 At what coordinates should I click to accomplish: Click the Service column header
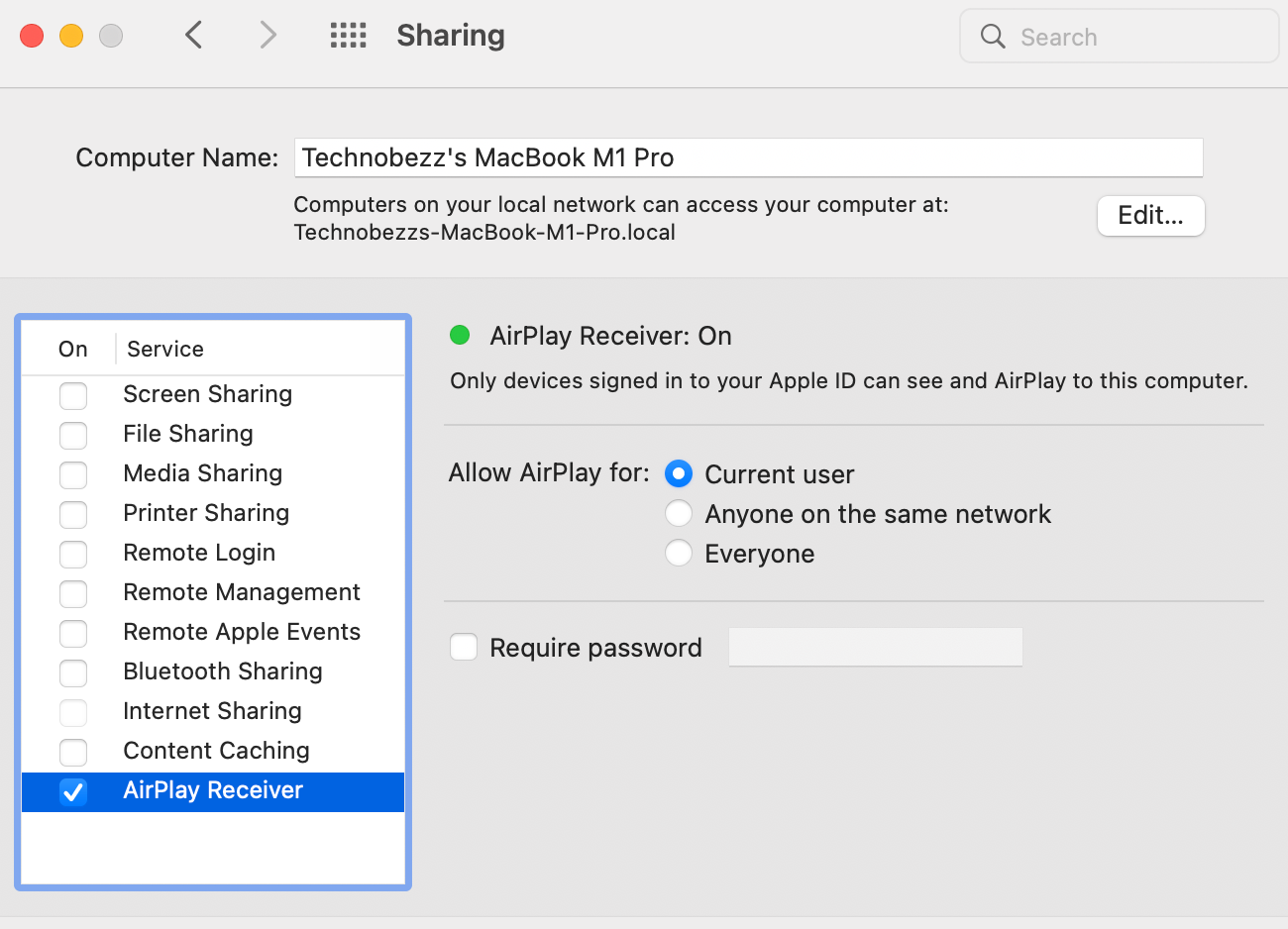point(165,349)
